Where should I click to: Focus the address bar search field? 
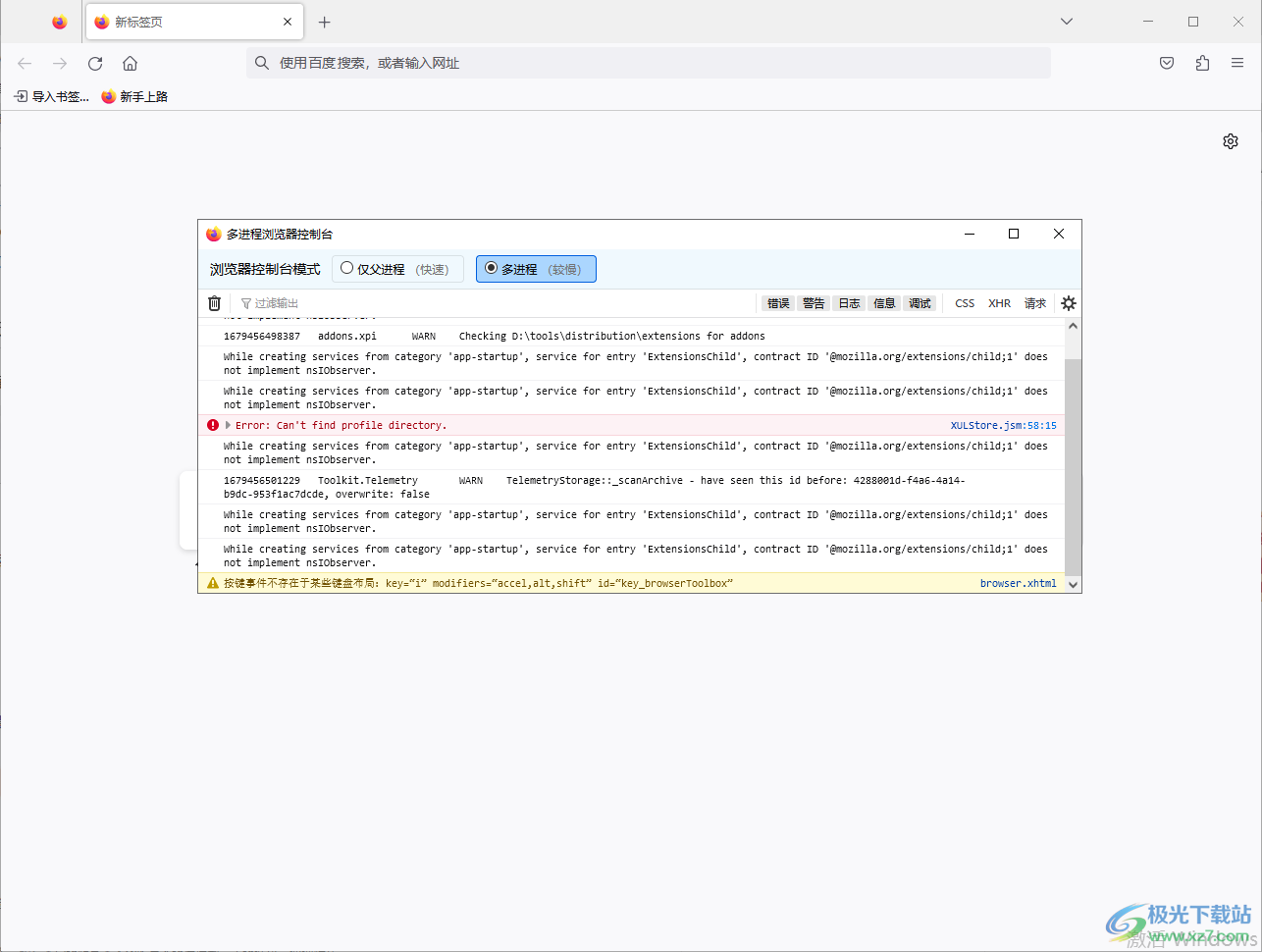point(649,63)
